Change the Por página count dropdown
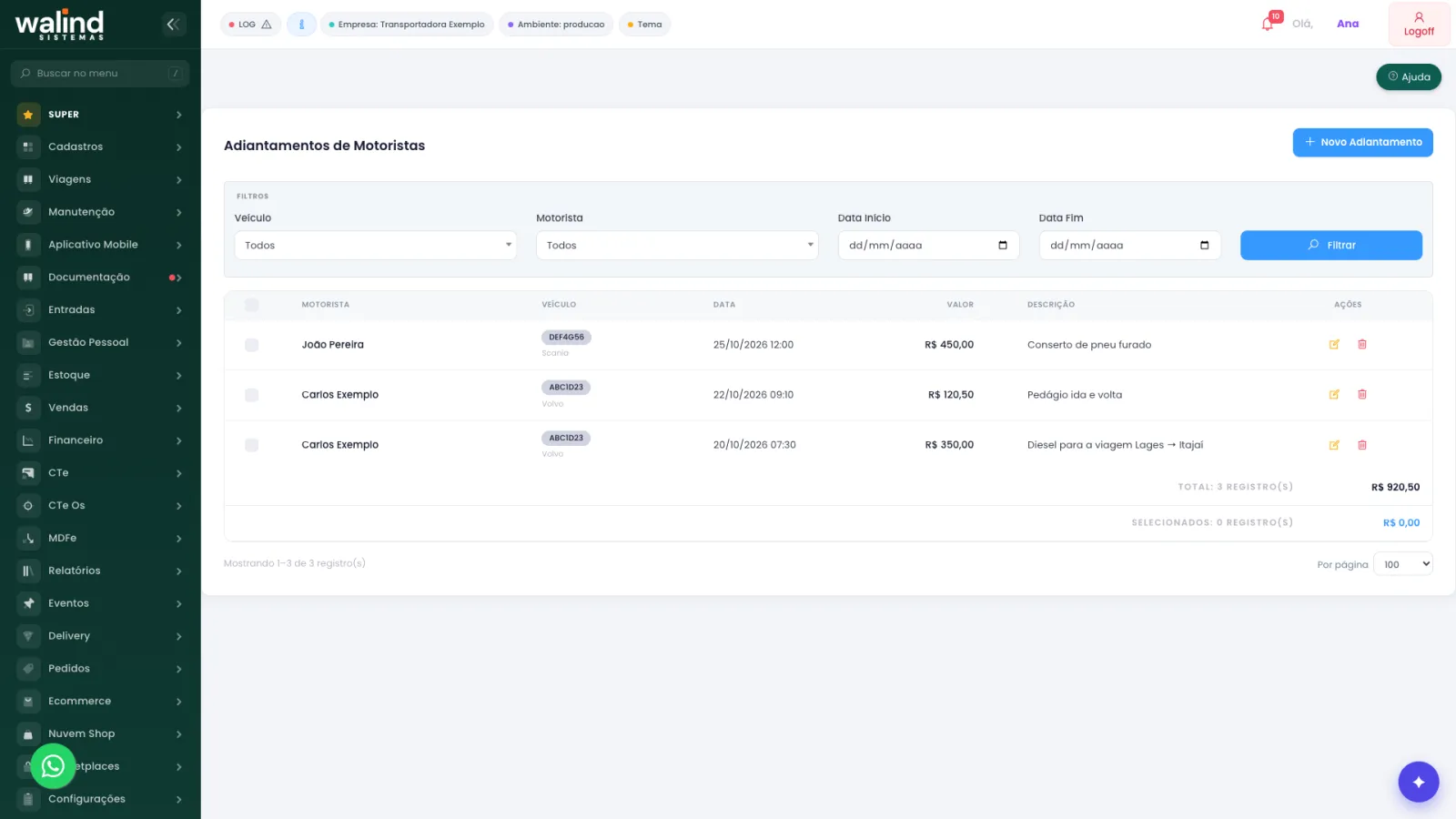 [1402, 564]
